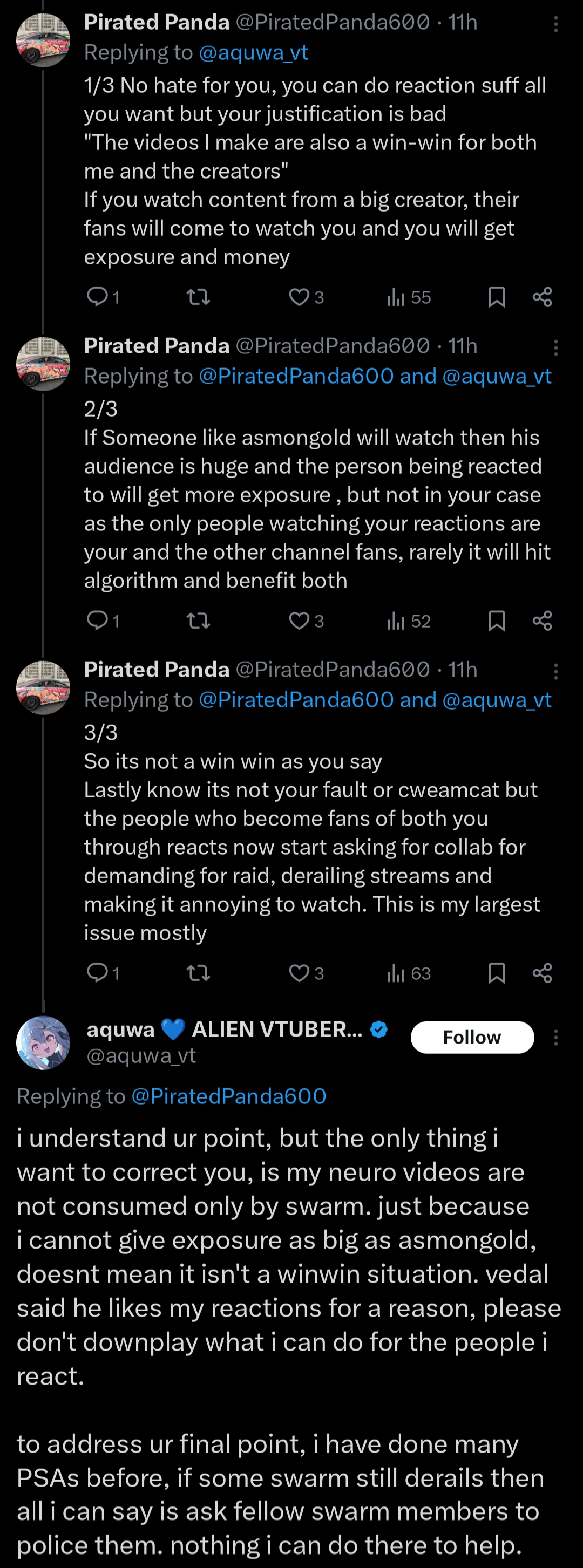Open @PiratedPanda600 link in aquwa's reply

pos(228,1096)
